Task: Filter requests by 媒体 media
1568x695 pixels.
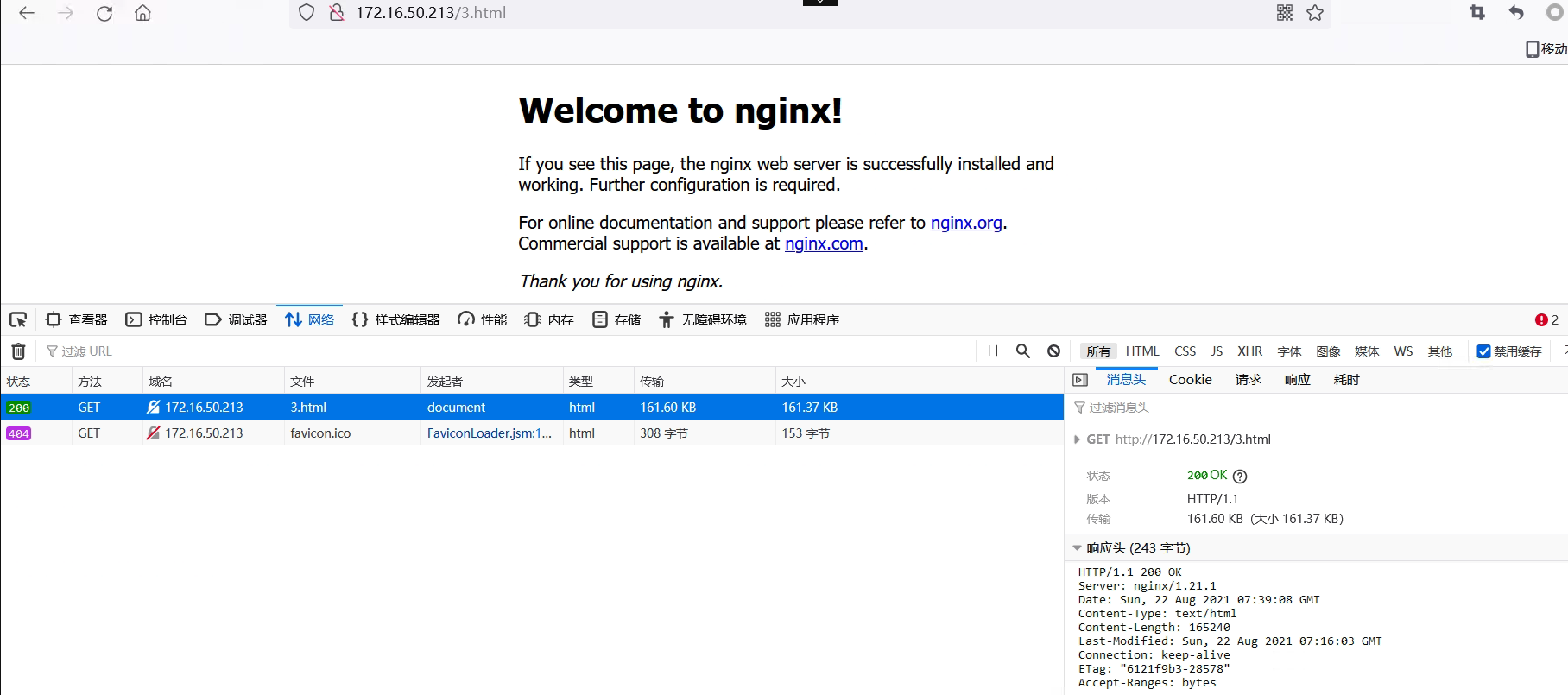Action: (1367, 351)
